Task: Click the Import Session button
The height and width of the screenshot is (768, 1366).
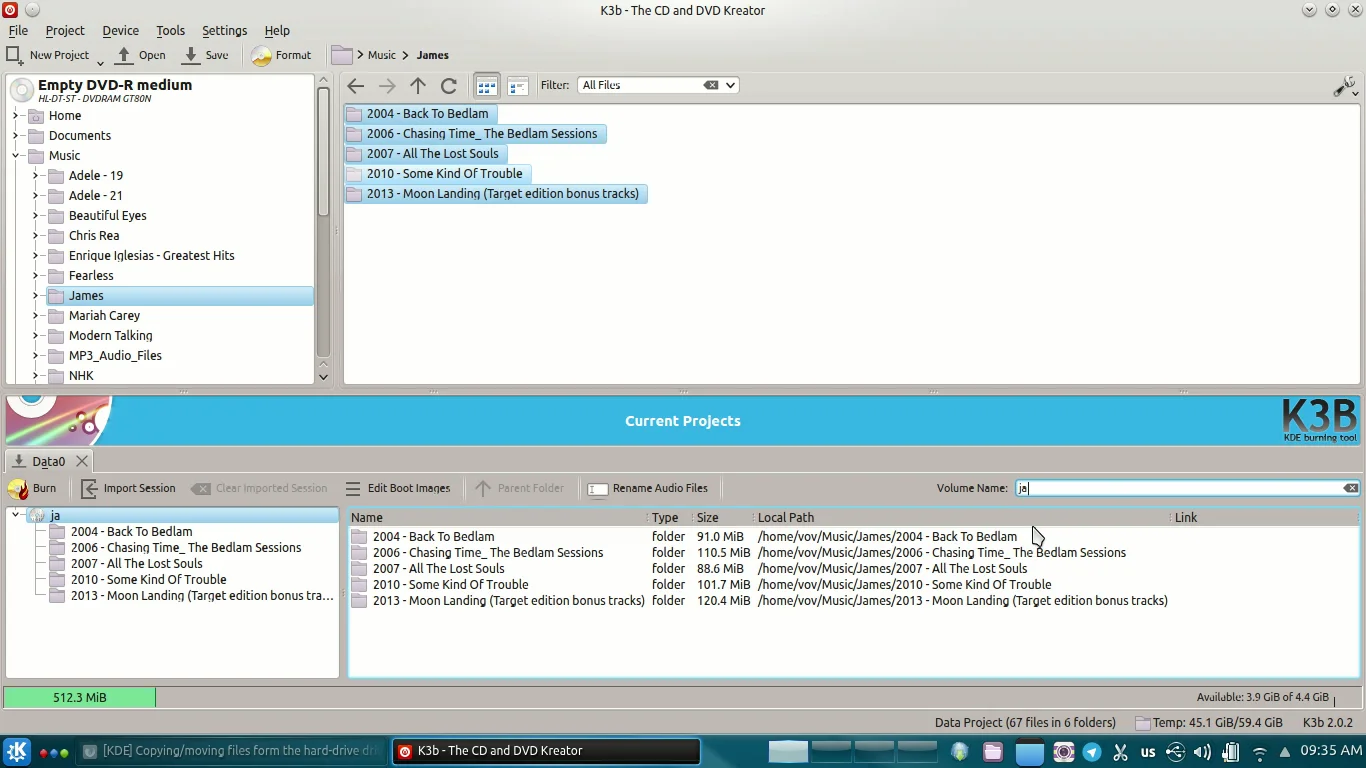Action: point(128,488)
